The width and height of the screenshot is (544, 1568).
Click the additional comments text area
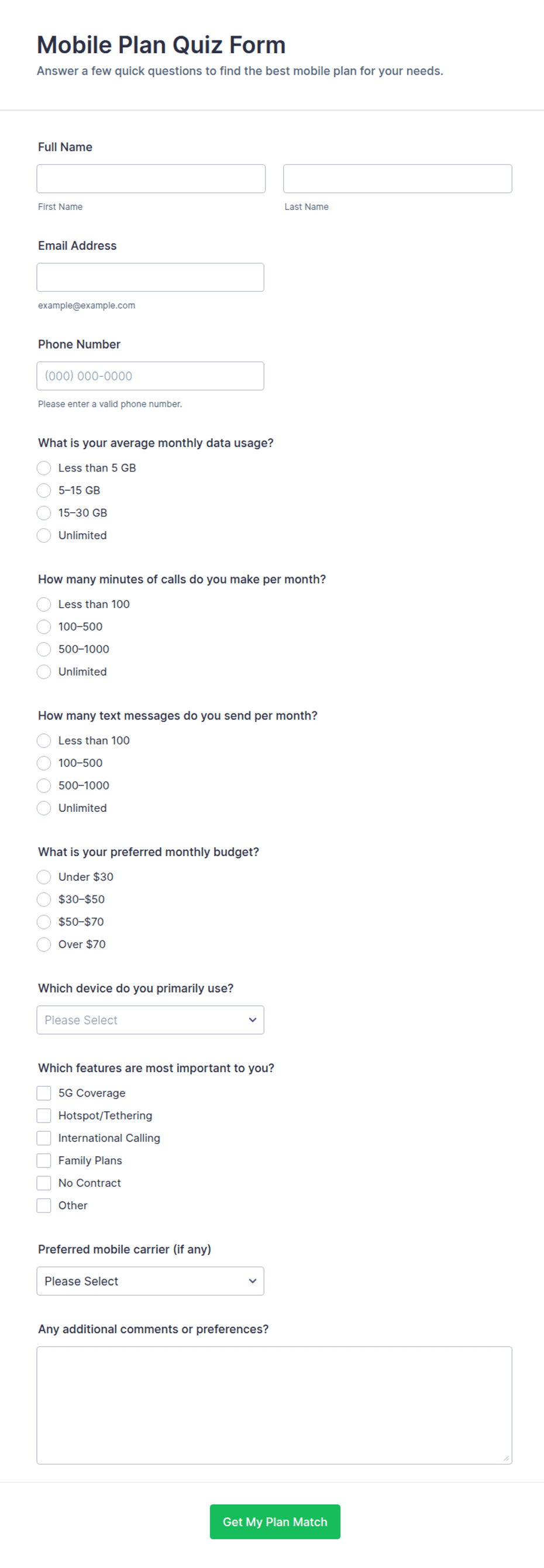pos(274,1405)
